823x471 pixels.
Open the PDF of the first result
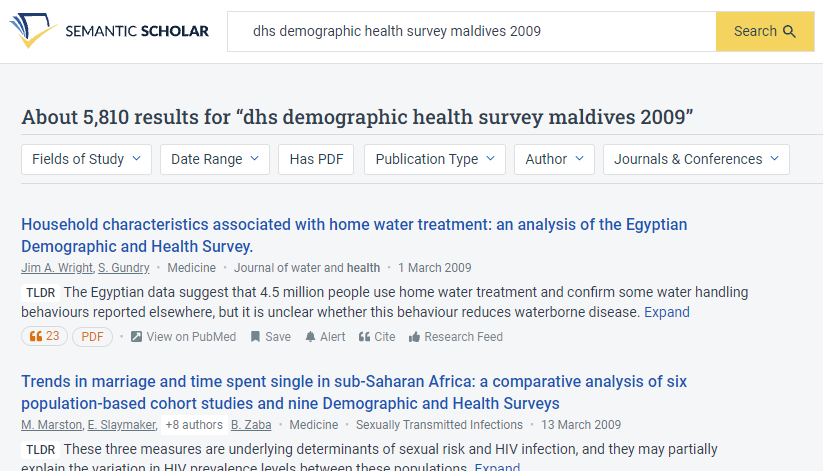click(92, 337)
